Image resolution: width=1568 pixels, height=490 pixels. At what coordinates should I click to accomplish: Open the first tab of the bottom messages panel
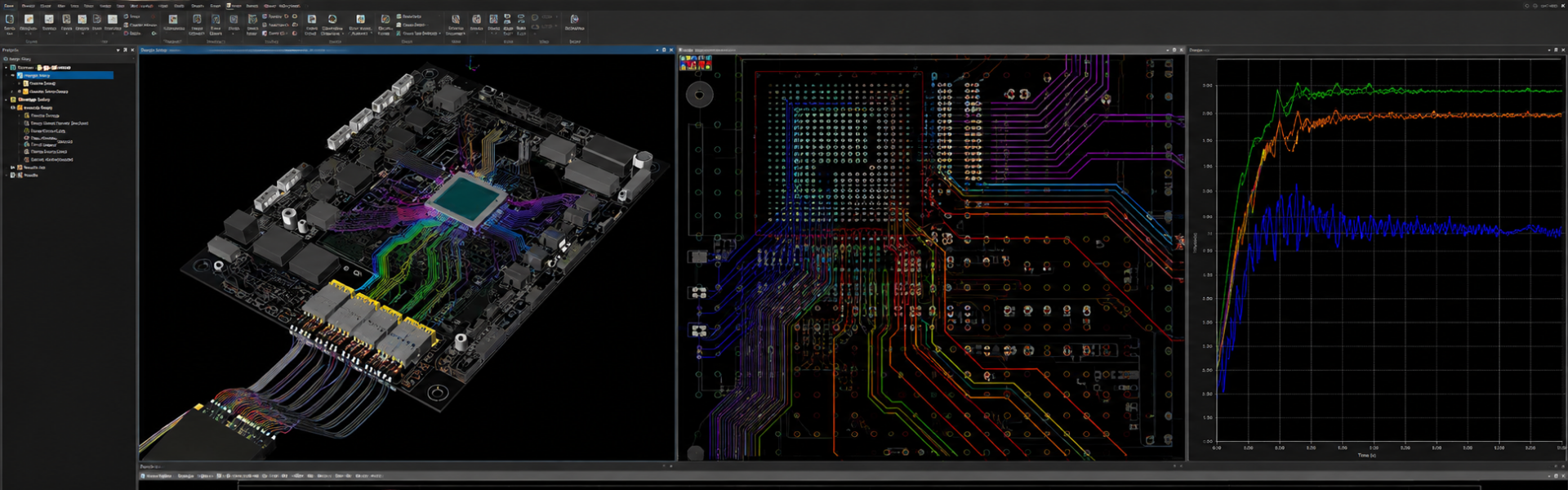[157, 475]
